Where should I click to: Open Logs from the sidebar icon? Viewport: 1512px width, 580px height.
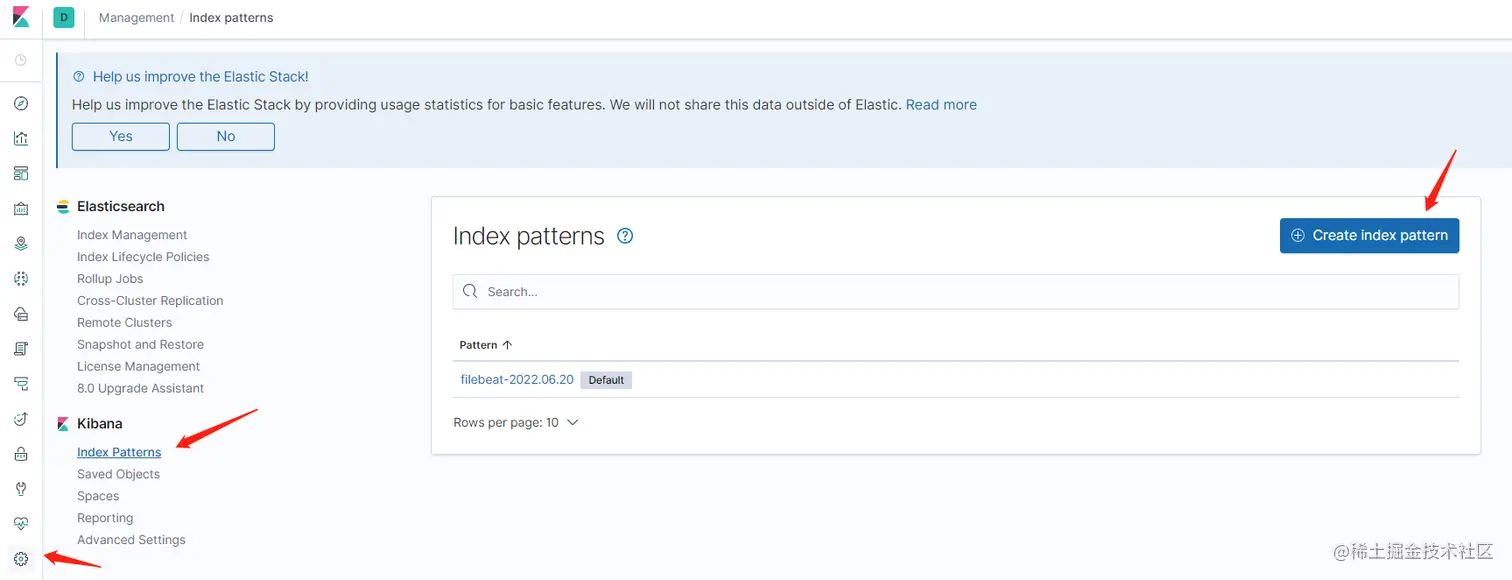pos(21,349)
